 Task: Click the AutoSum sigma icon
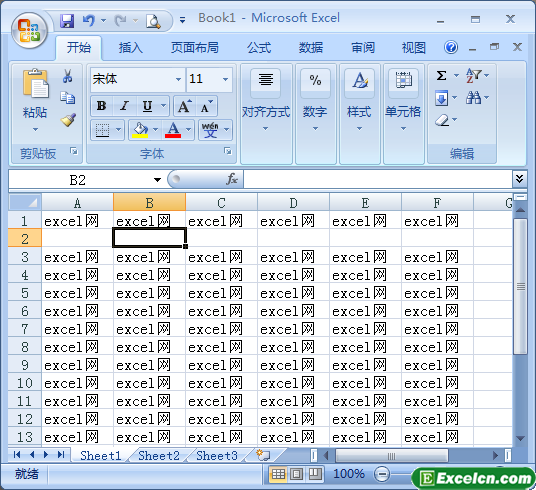(x=441, y=75)
